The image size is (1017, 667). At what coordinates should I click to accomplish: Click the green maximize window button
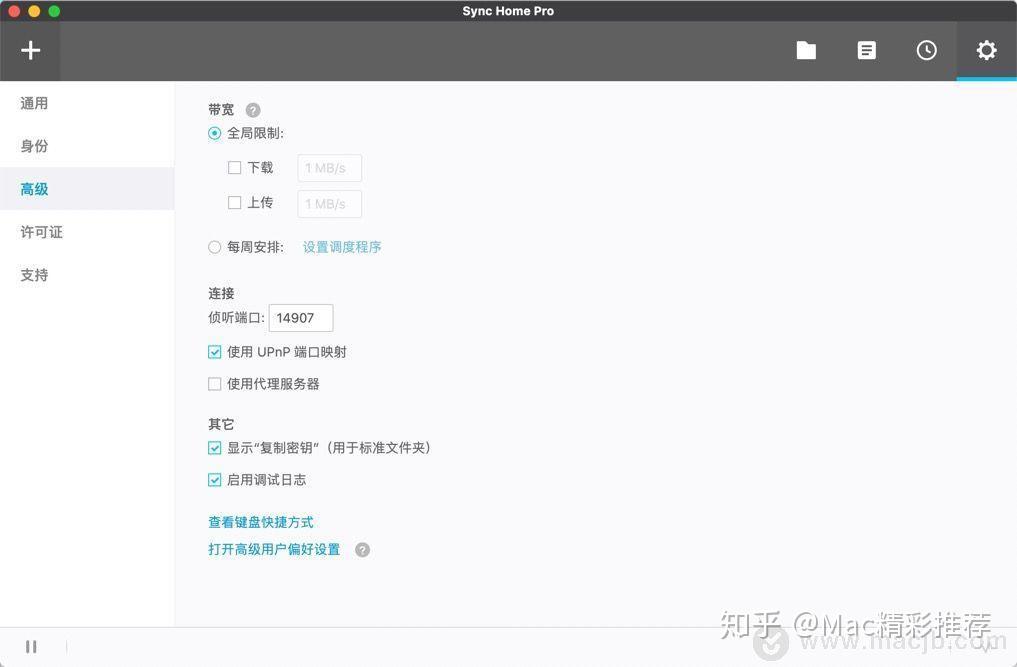54,11
